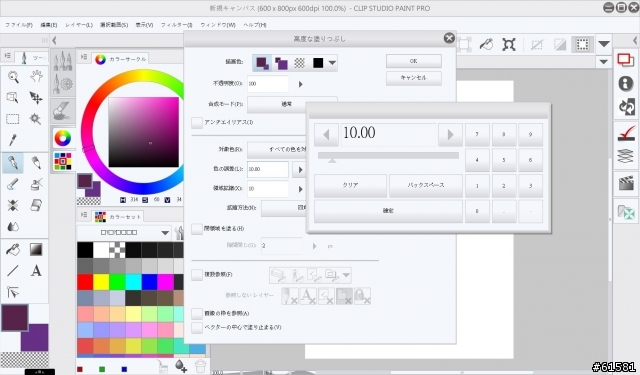Open the 対象色 target color dropdown
Viewport: 640px width, 375px height.
point(276,149)
